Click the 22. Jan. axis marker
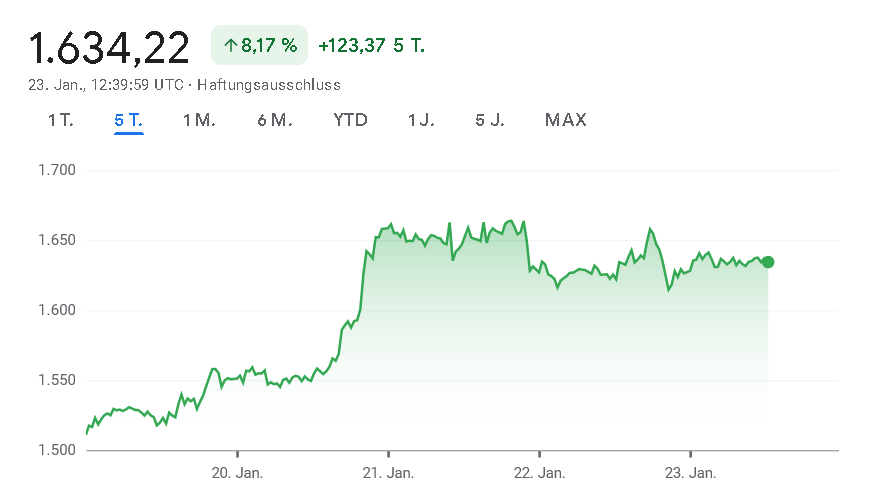Viewport: 883px width, 483px height. [539, 473]
